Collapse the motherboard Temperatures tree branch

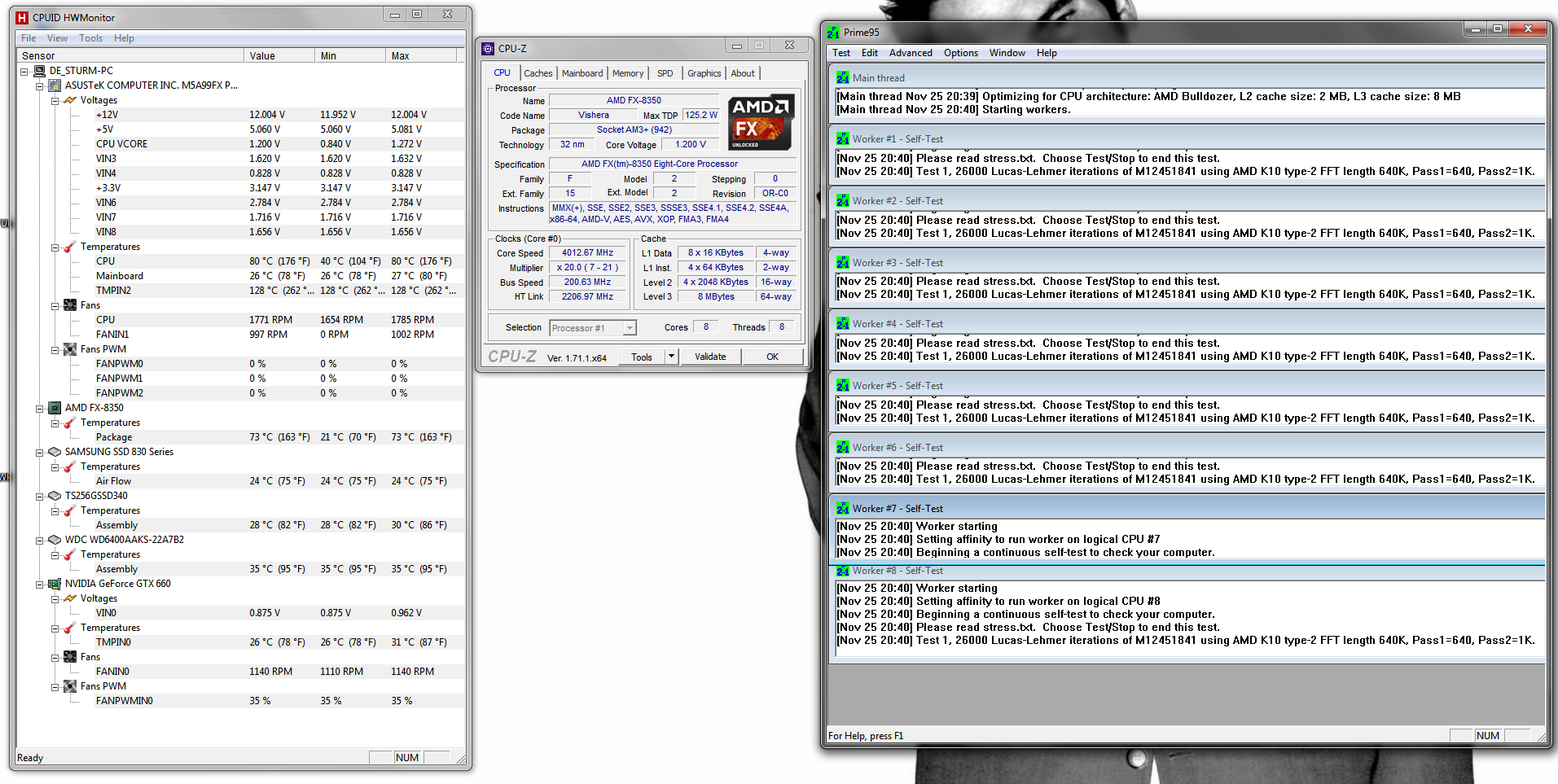coord(55,247)
